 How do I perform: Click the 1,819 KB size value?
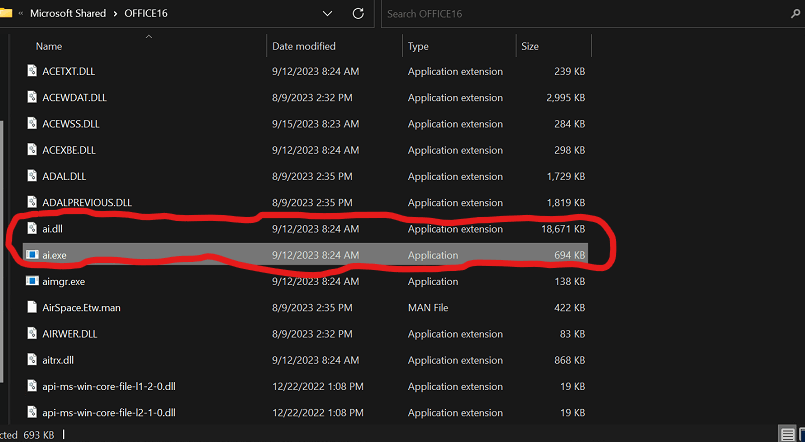(x=566, y=202)
